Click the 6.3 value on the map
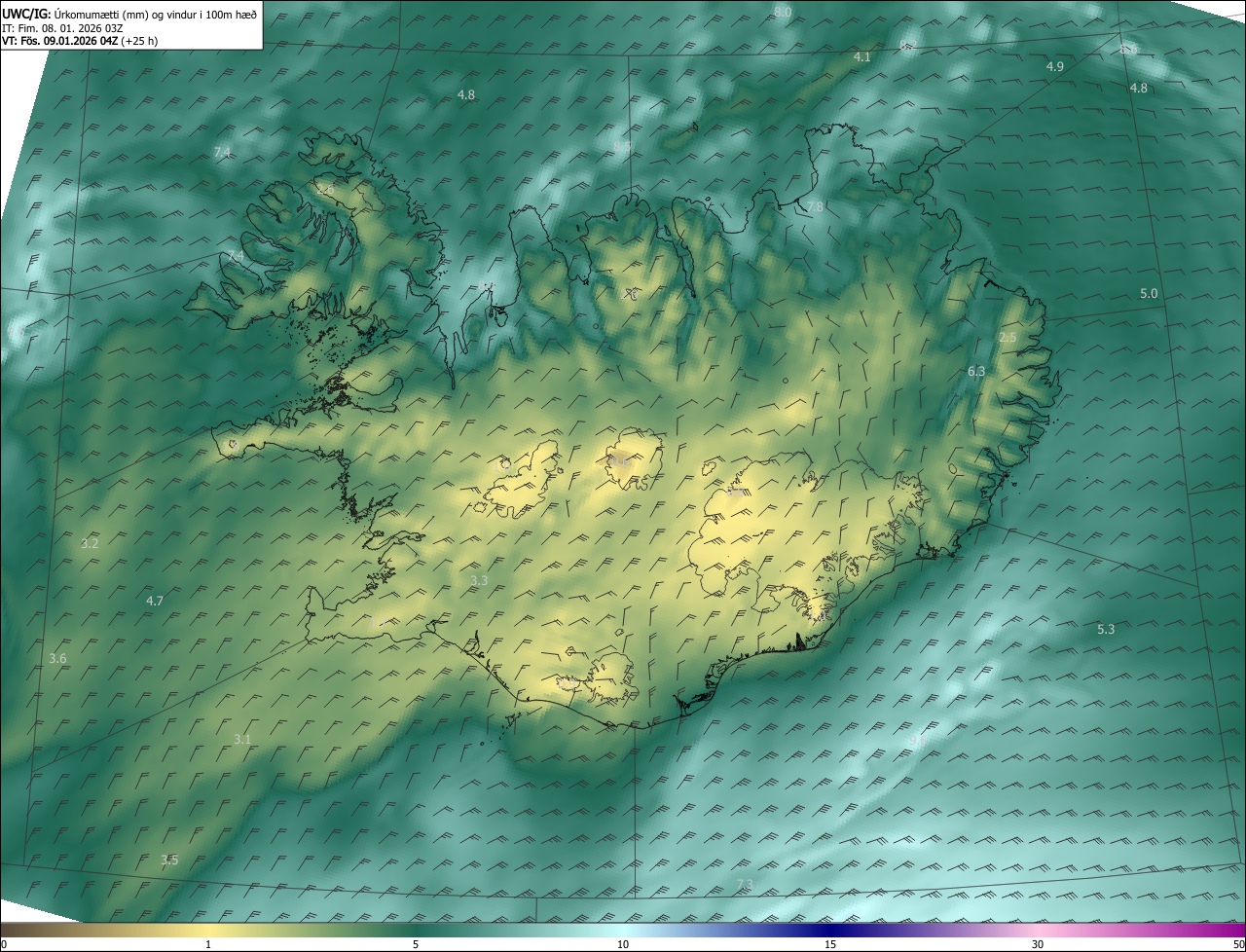This screenshot has height=952, width=1246. (x=976, y=372)
